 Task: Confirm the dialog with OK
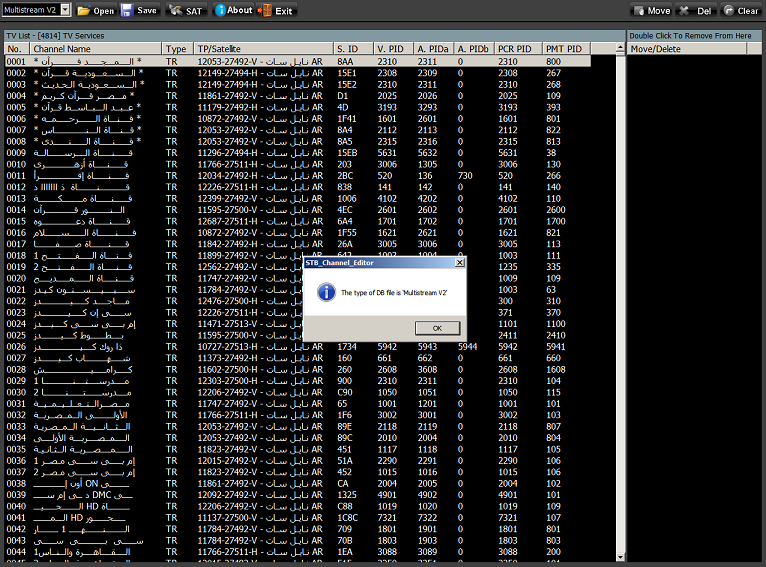click(x=437, y=328)
